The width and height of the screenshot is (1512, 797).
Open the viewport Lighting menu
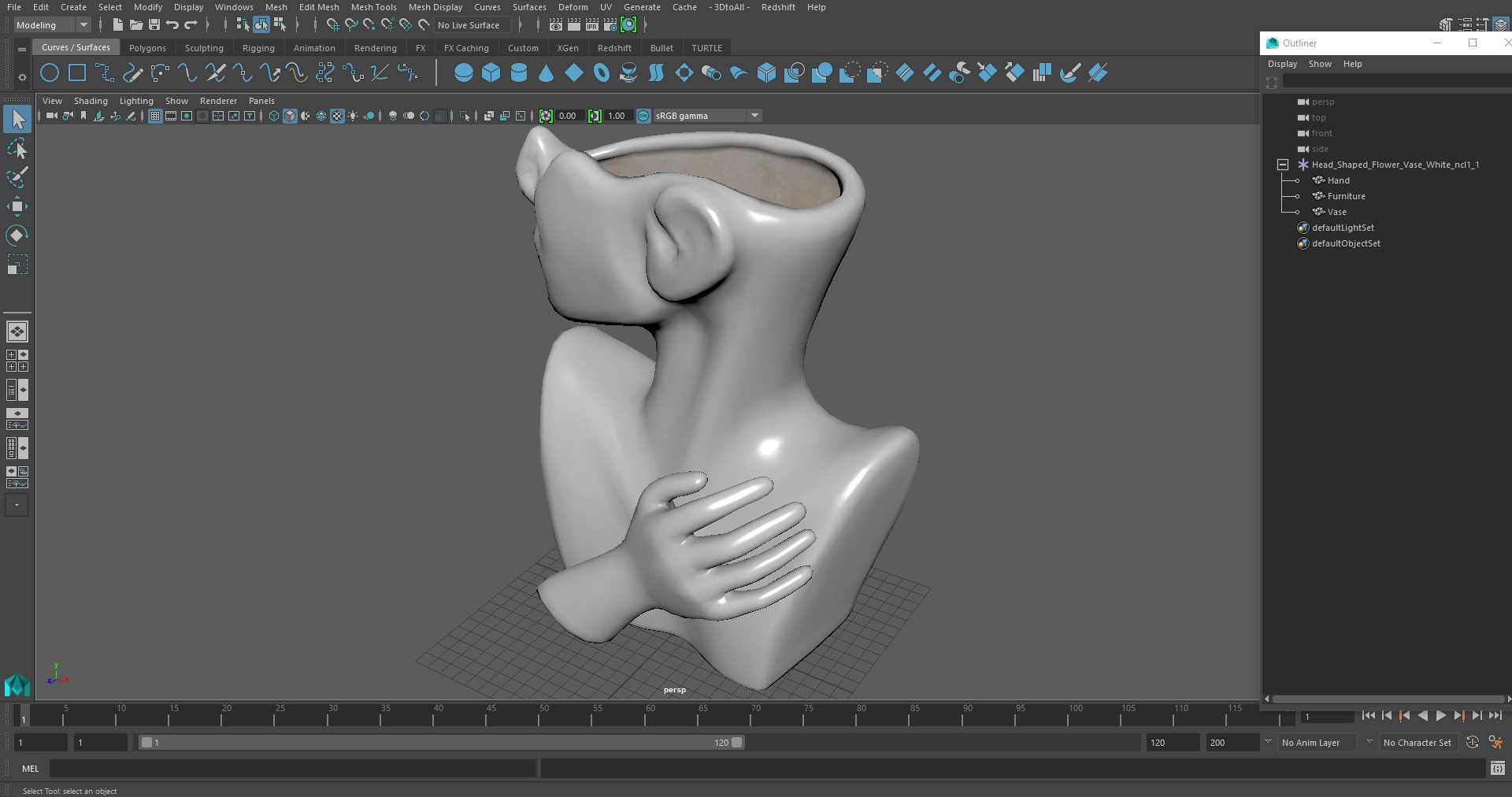click(136, 101)
